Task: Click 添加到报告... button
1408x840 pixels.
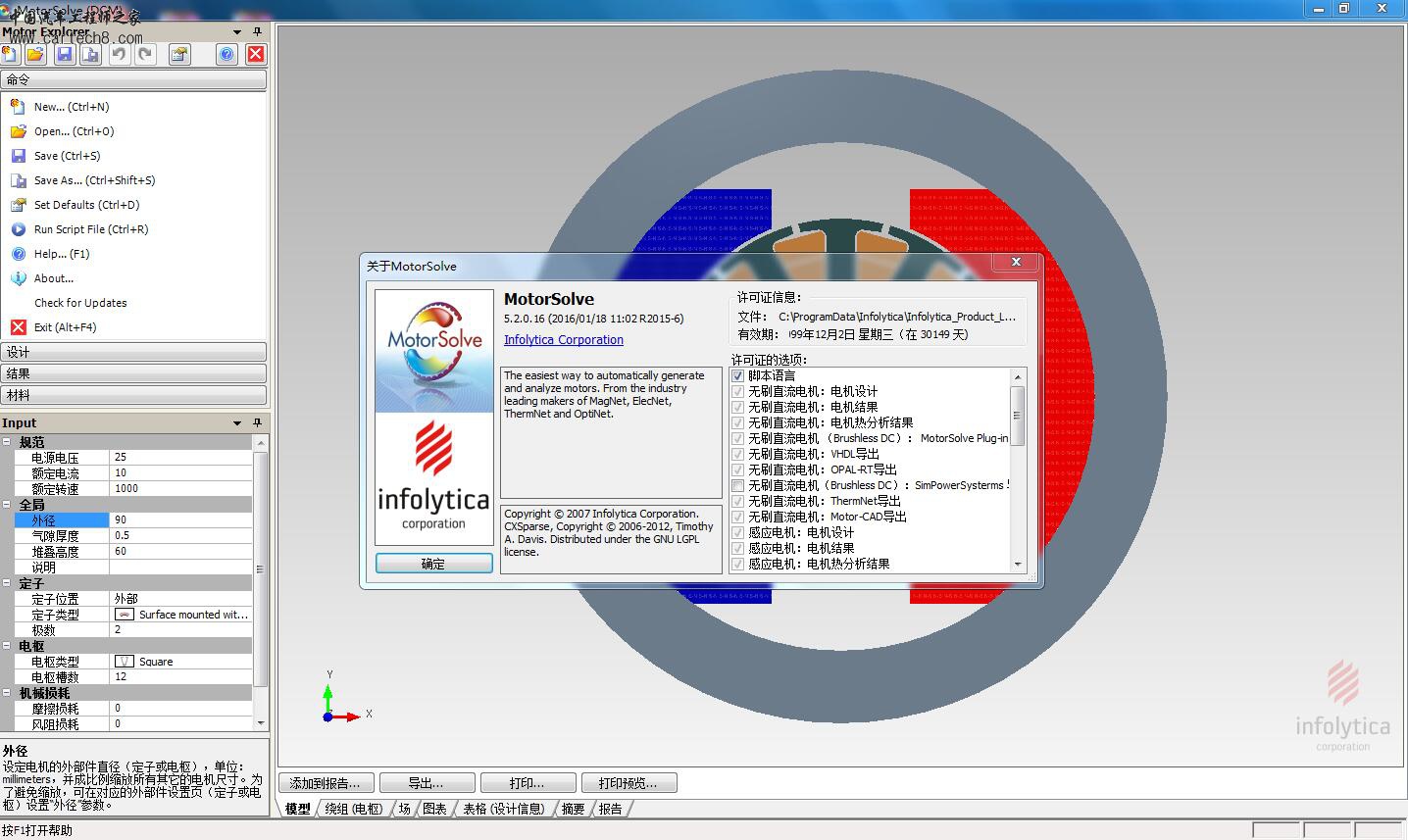Action: 326,783
